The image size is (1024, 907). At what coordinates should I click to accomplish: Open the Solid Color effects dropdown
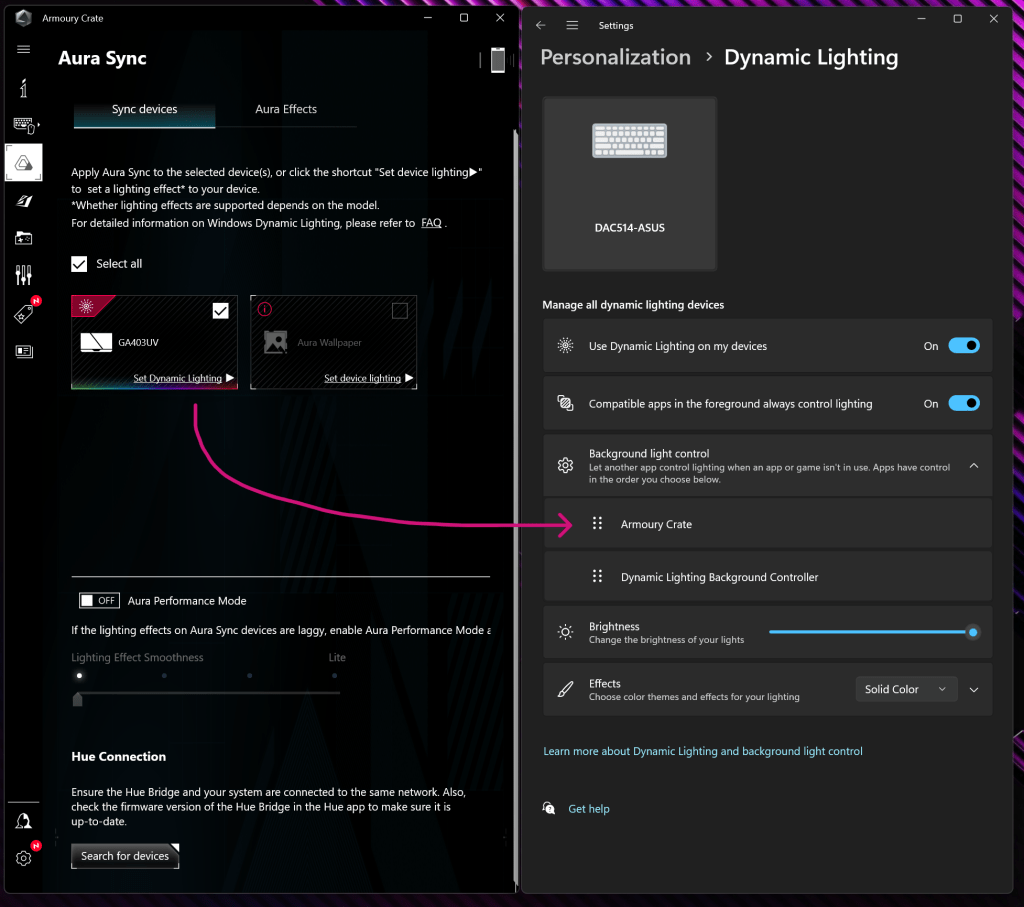coord(905,689)
